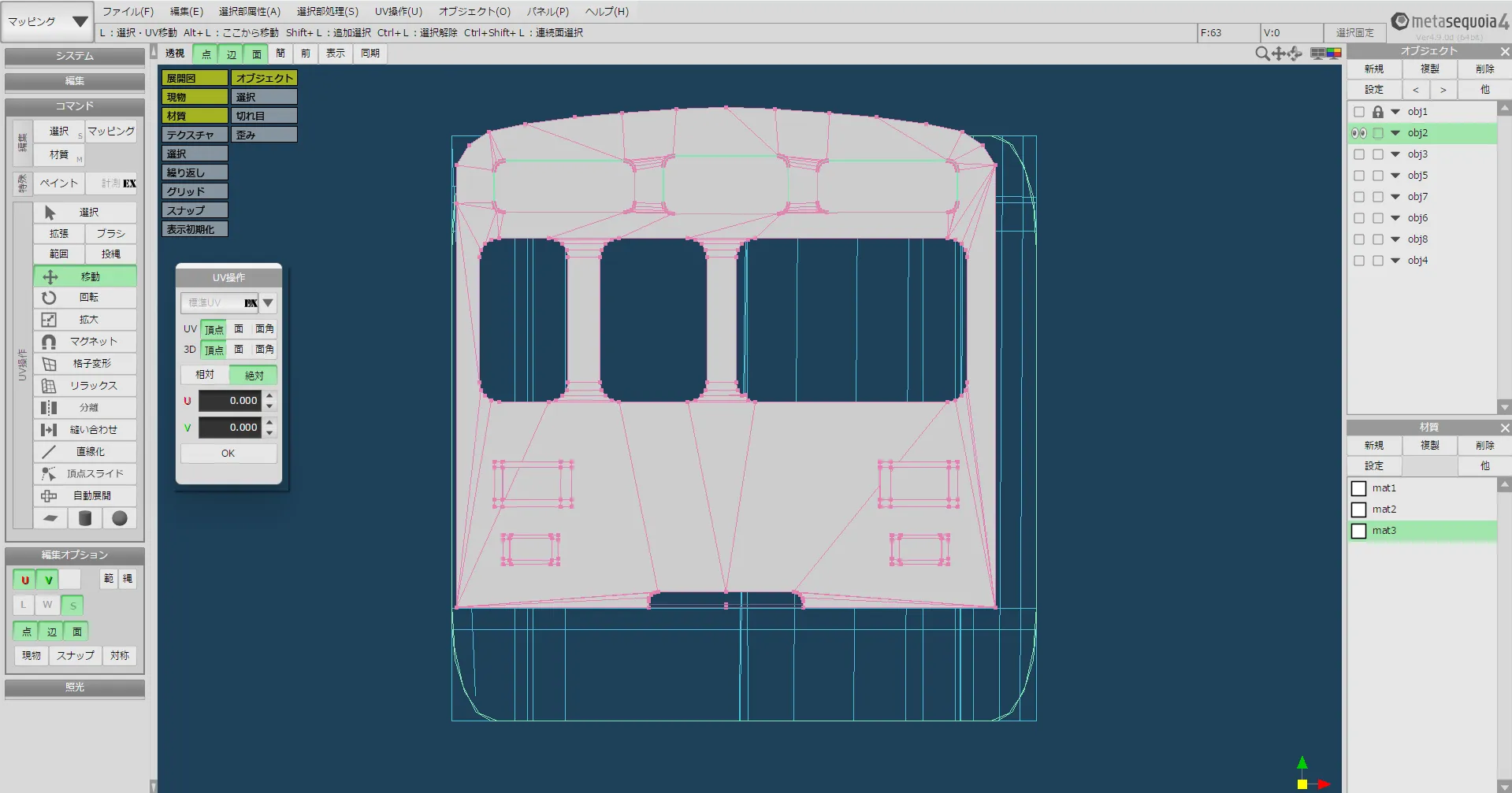Unlock the obj1 lock icon
This screenshot has height=793, width=1512.
1377,112
